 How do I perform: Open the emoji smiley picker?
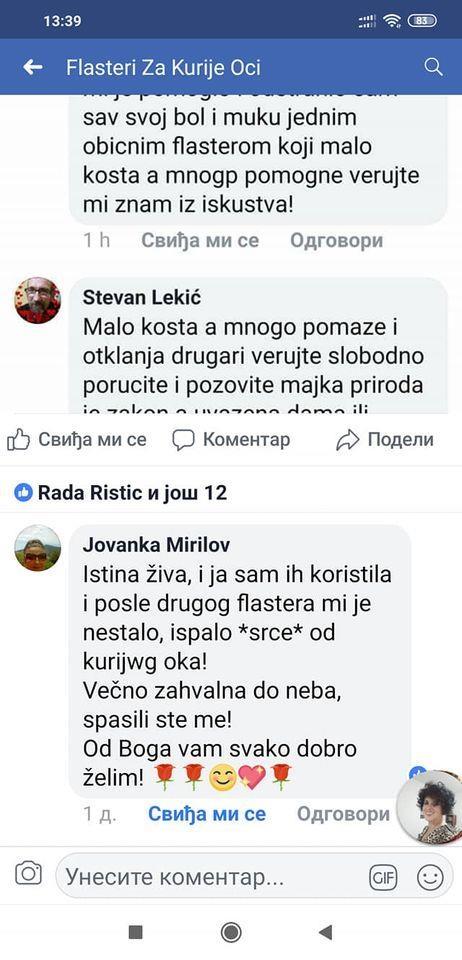click(x=430, y=879)
